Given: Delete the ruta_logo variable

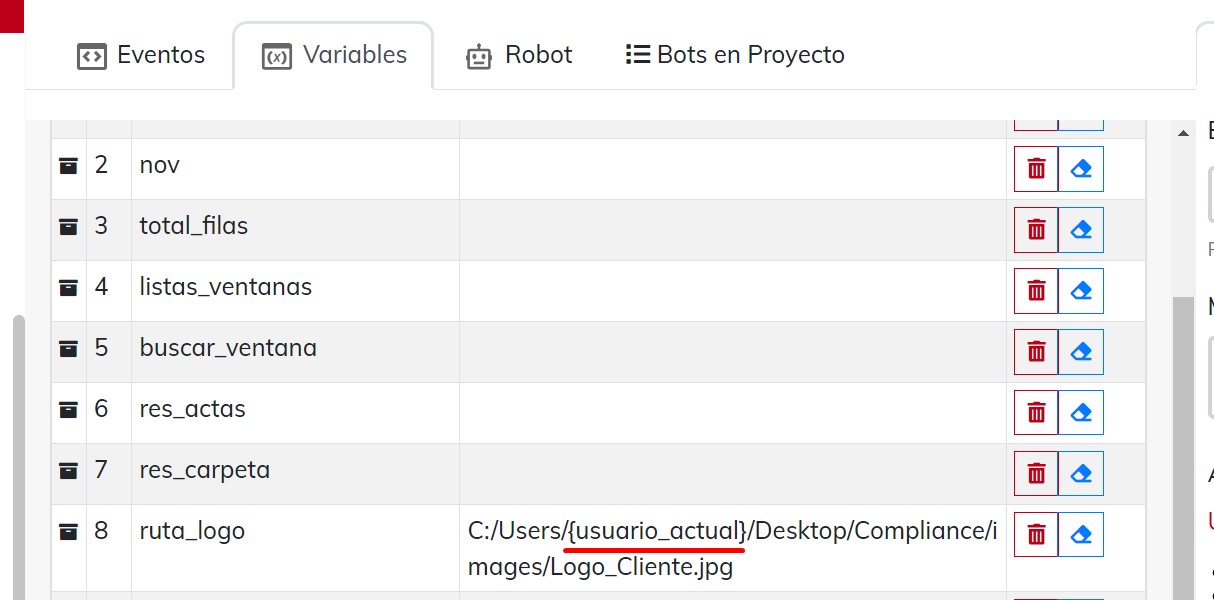Looking at the screenshot, I should pos(1036,535).
